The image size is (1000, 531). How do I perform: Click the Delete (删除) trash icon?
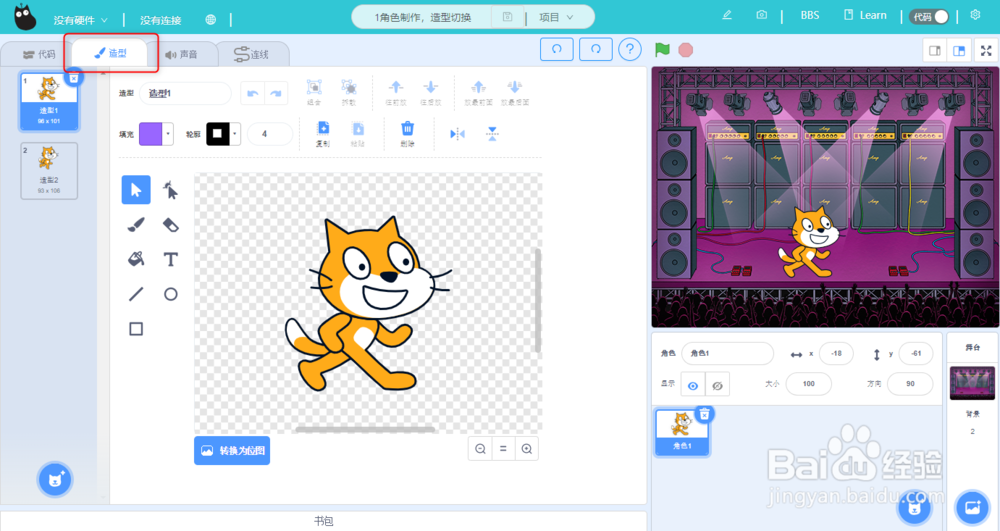pos(407,134)
